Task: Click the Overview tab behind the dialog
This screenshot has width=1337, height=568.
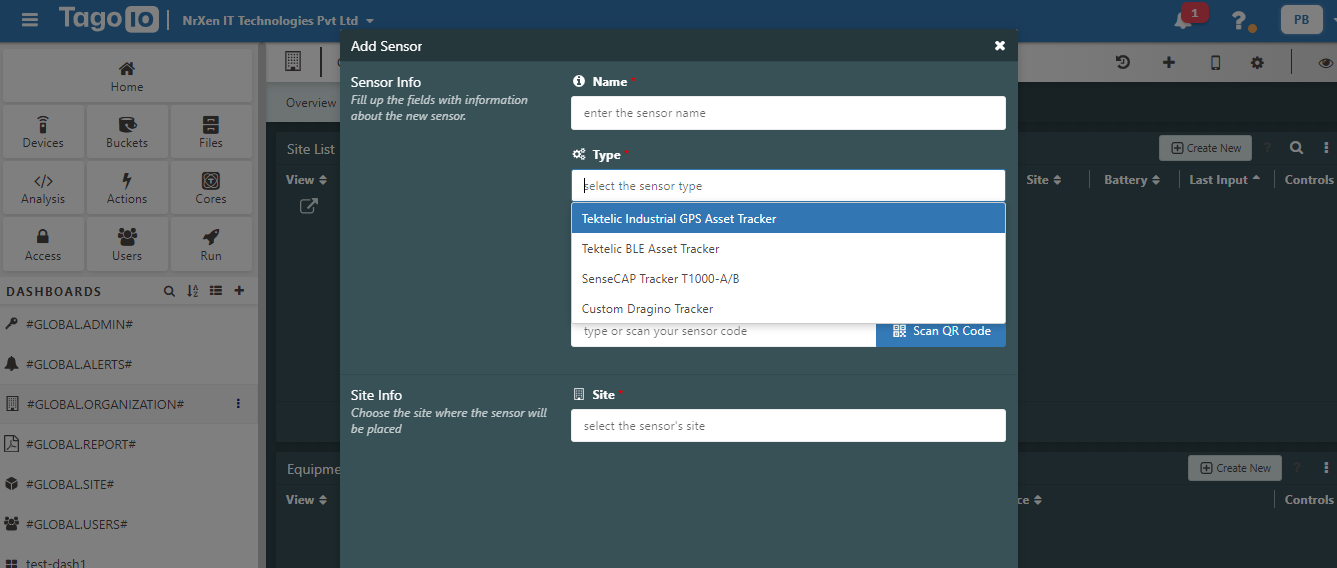Action: pyautogui.click(x=310, y=103)
